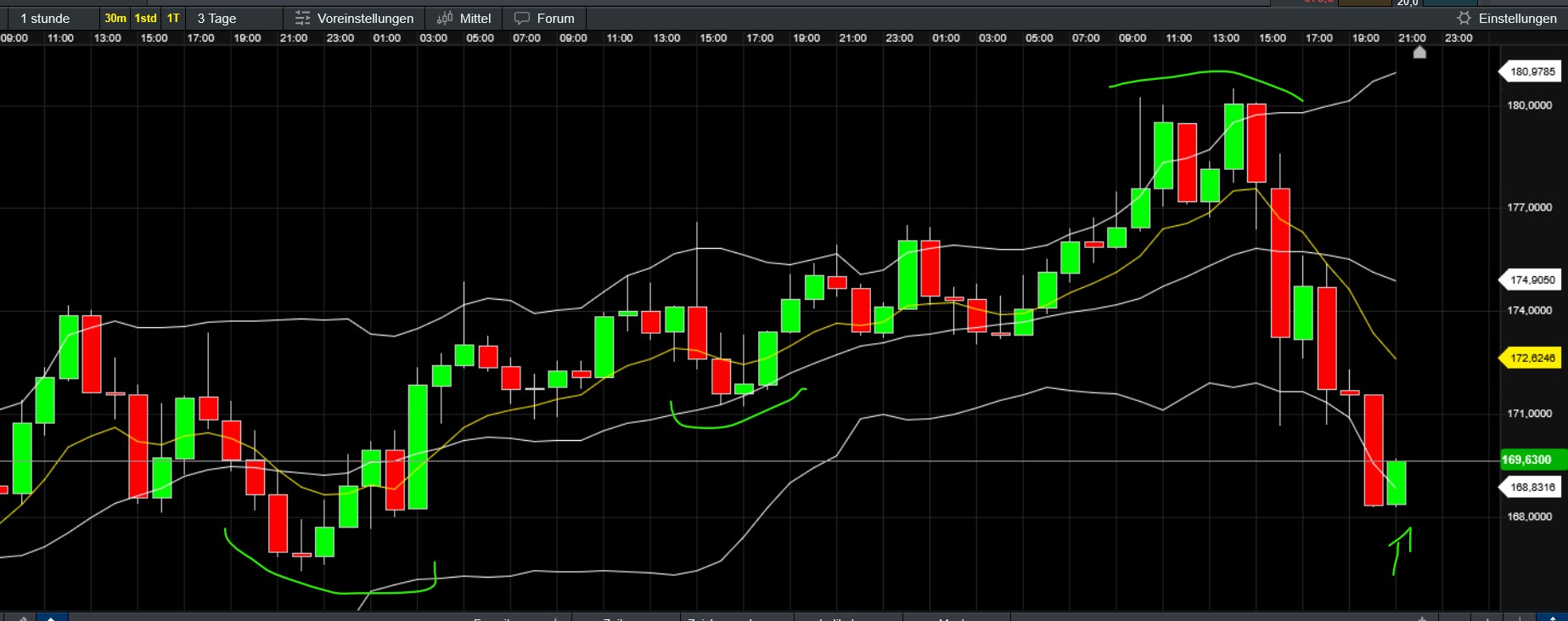Click the lower band label 168,8316

(x=1531, y=487)
